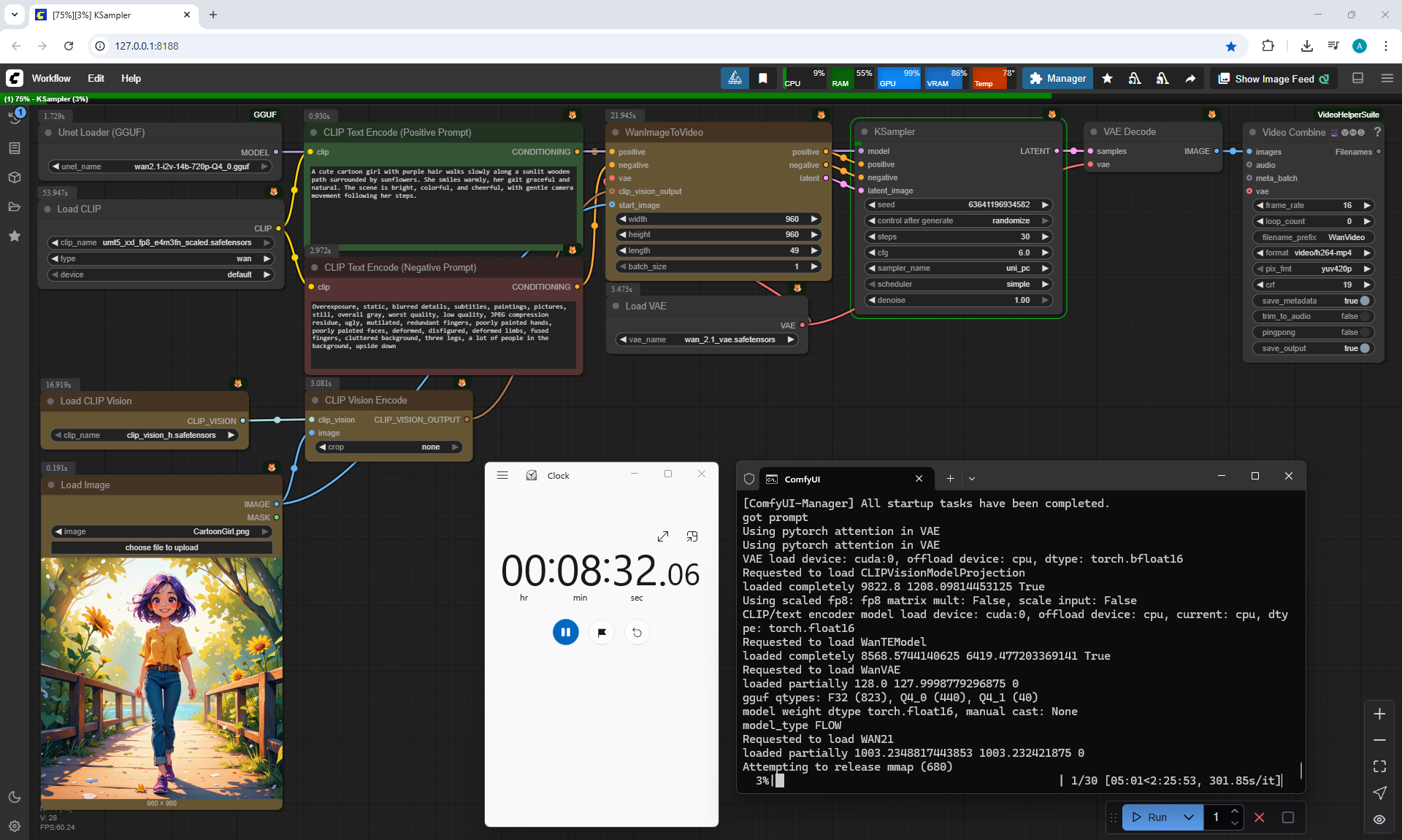1402x840 pixels.
Task: Open the queue history sidebar icon
Action: click(15, 118)
